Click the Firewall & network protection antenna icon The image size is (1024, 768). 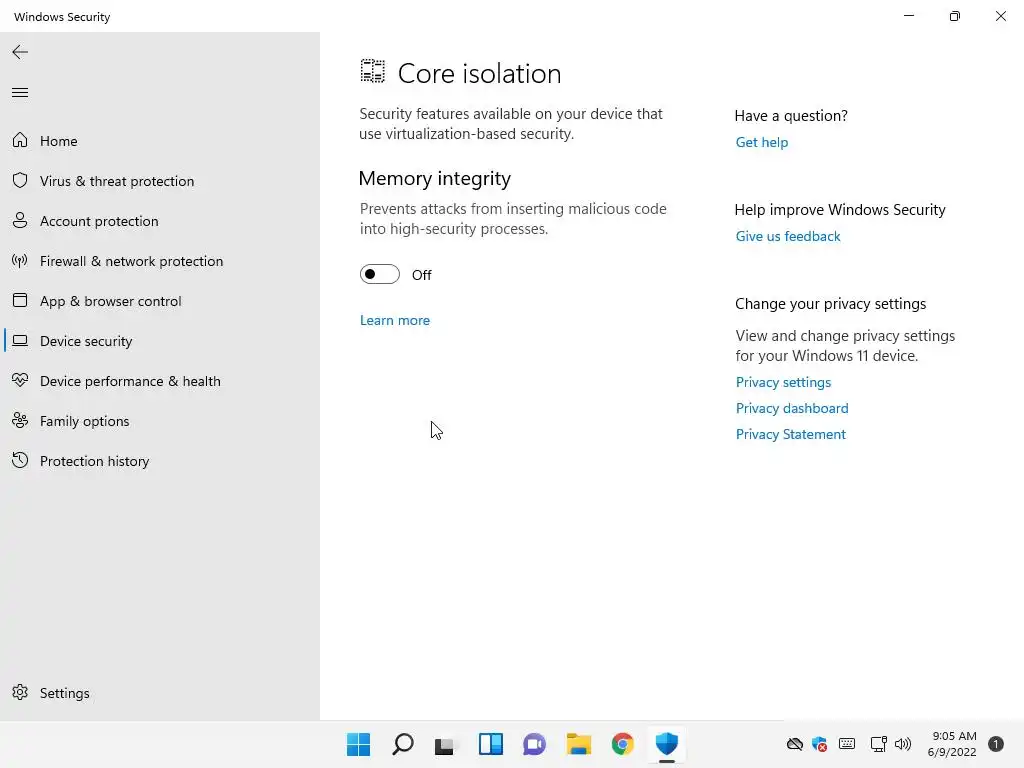20,261
